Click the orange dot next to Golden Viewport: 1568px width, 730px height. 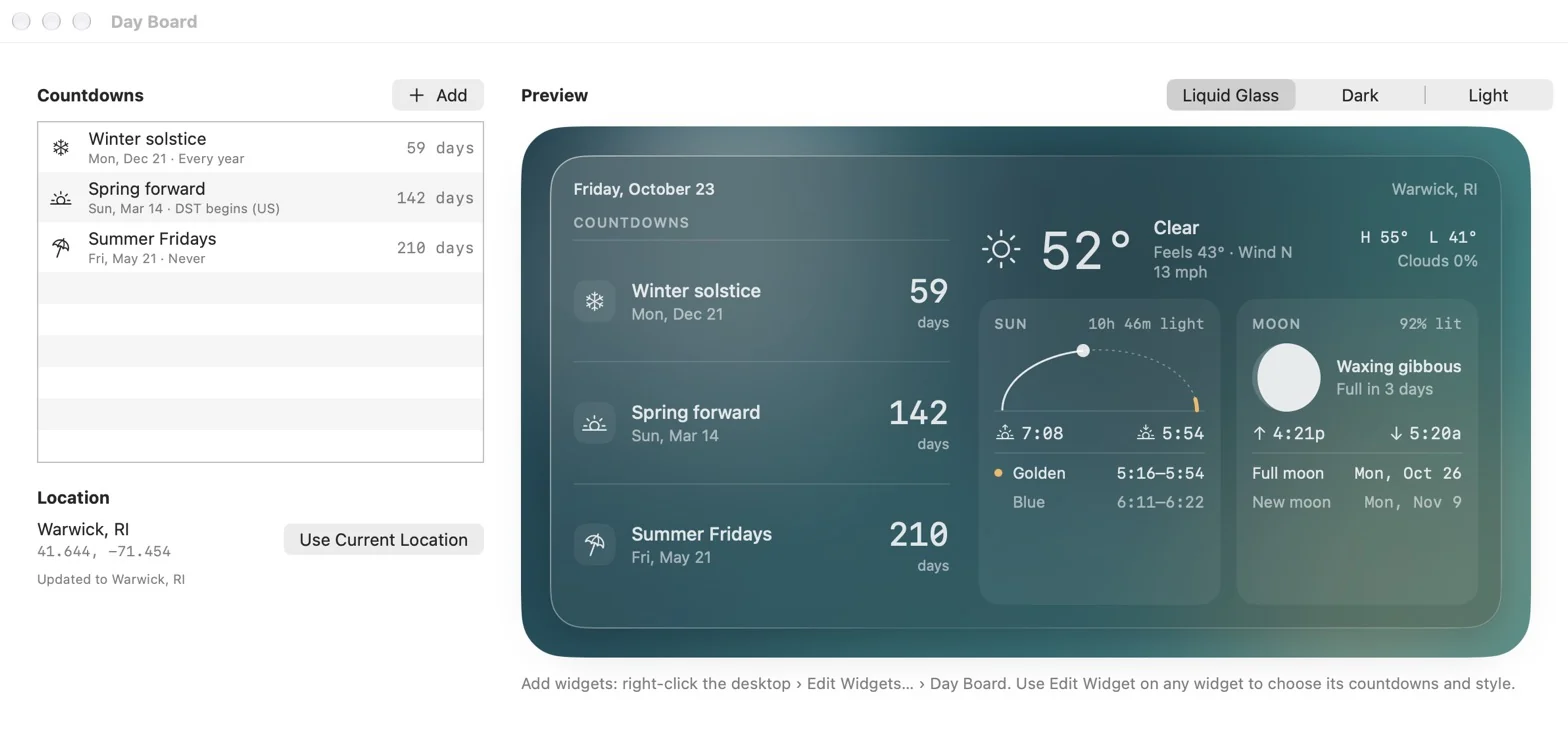point(998,473)
